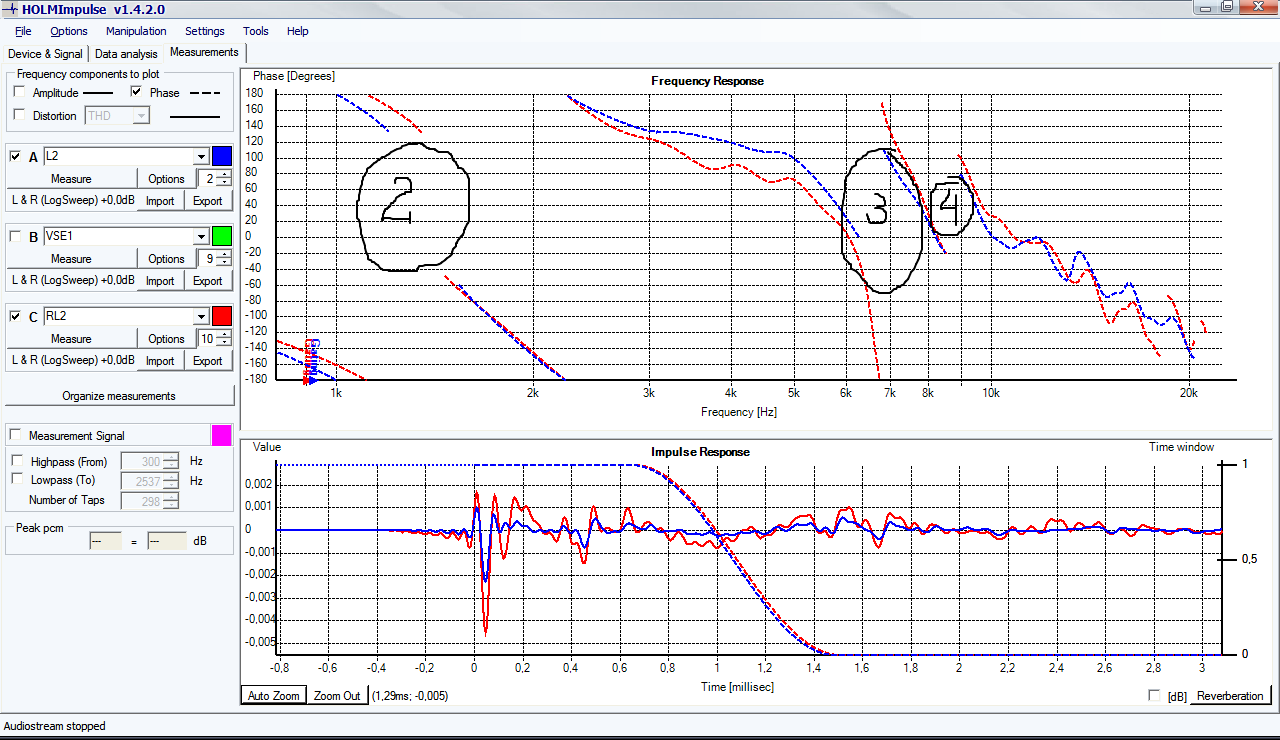Open the L2 measurement name dropdown
1280x740 pixels.
point(201,157)
